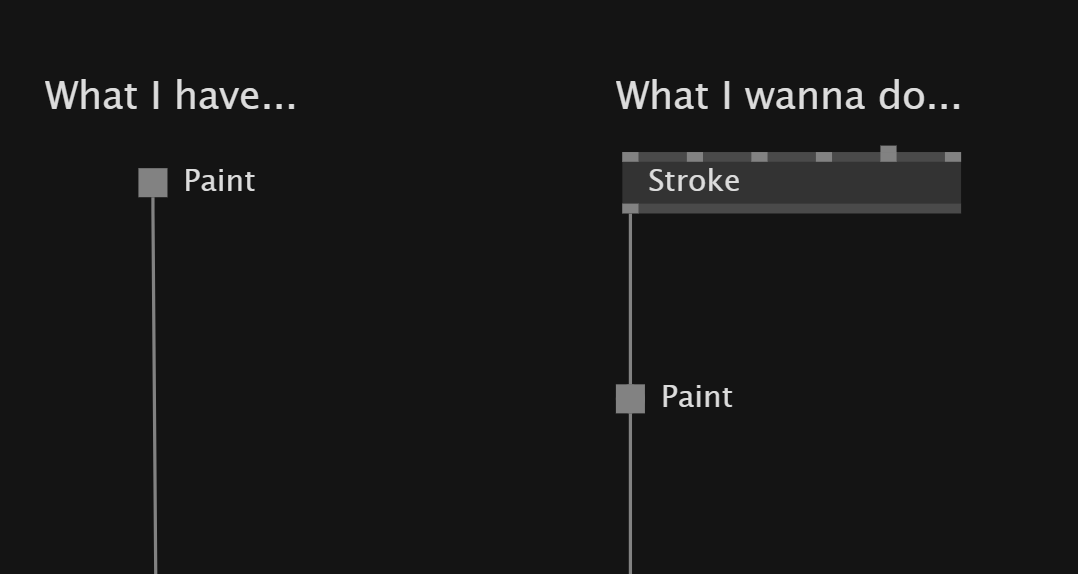Click the first input pin of Stroke node
Viewport: 1078px width, 574px height.
click(x=630, y=157)
